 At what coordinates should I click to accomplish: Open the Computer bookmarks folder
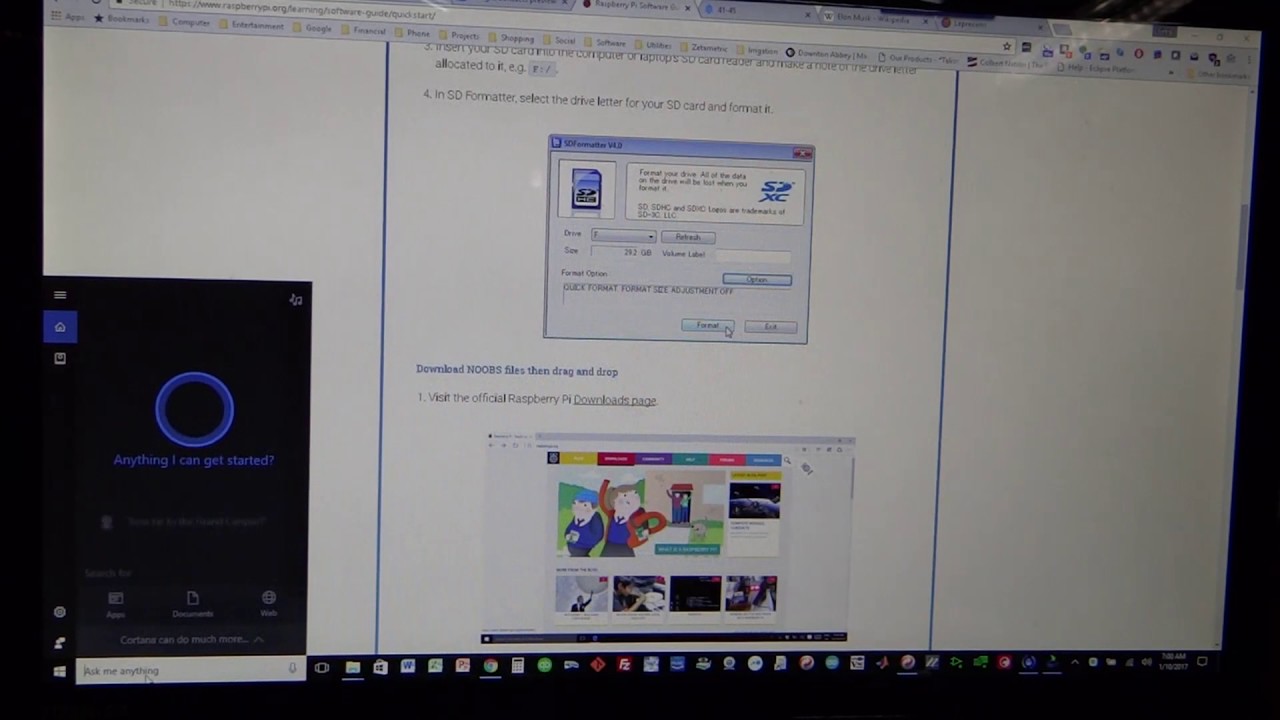183,22
